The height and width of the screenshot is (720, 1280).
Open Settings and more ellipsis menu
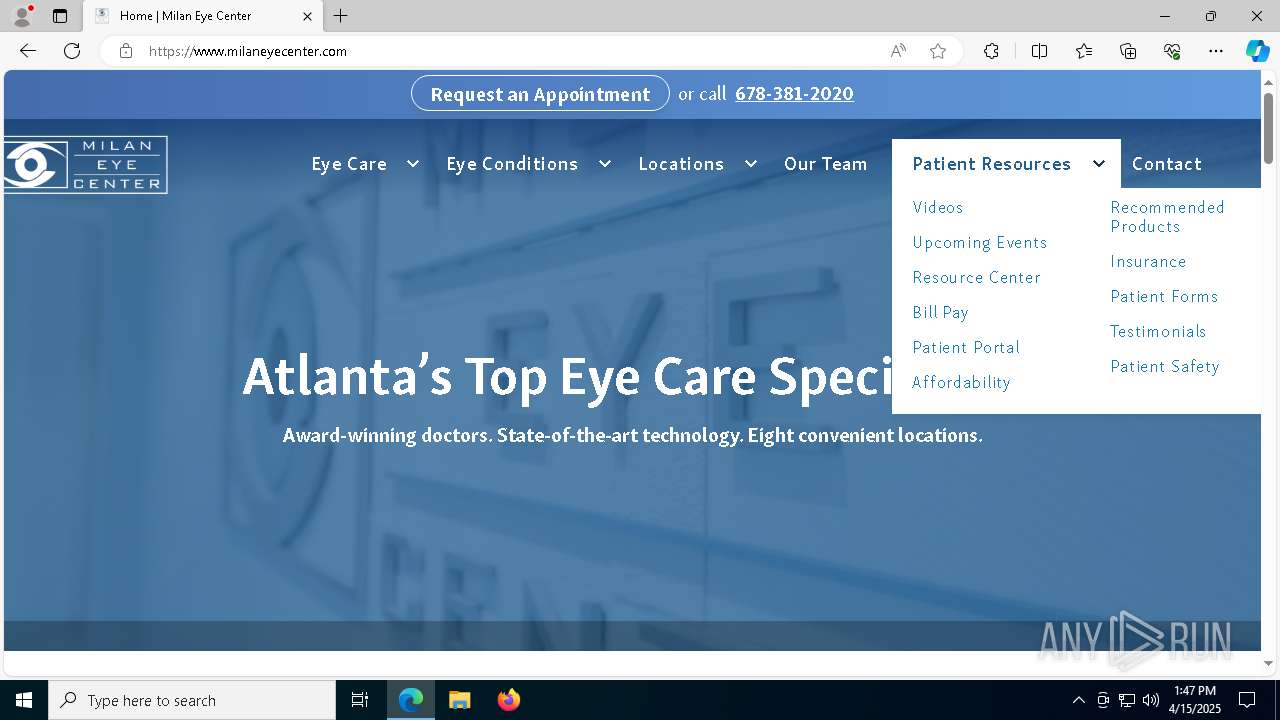point(1216,51)
